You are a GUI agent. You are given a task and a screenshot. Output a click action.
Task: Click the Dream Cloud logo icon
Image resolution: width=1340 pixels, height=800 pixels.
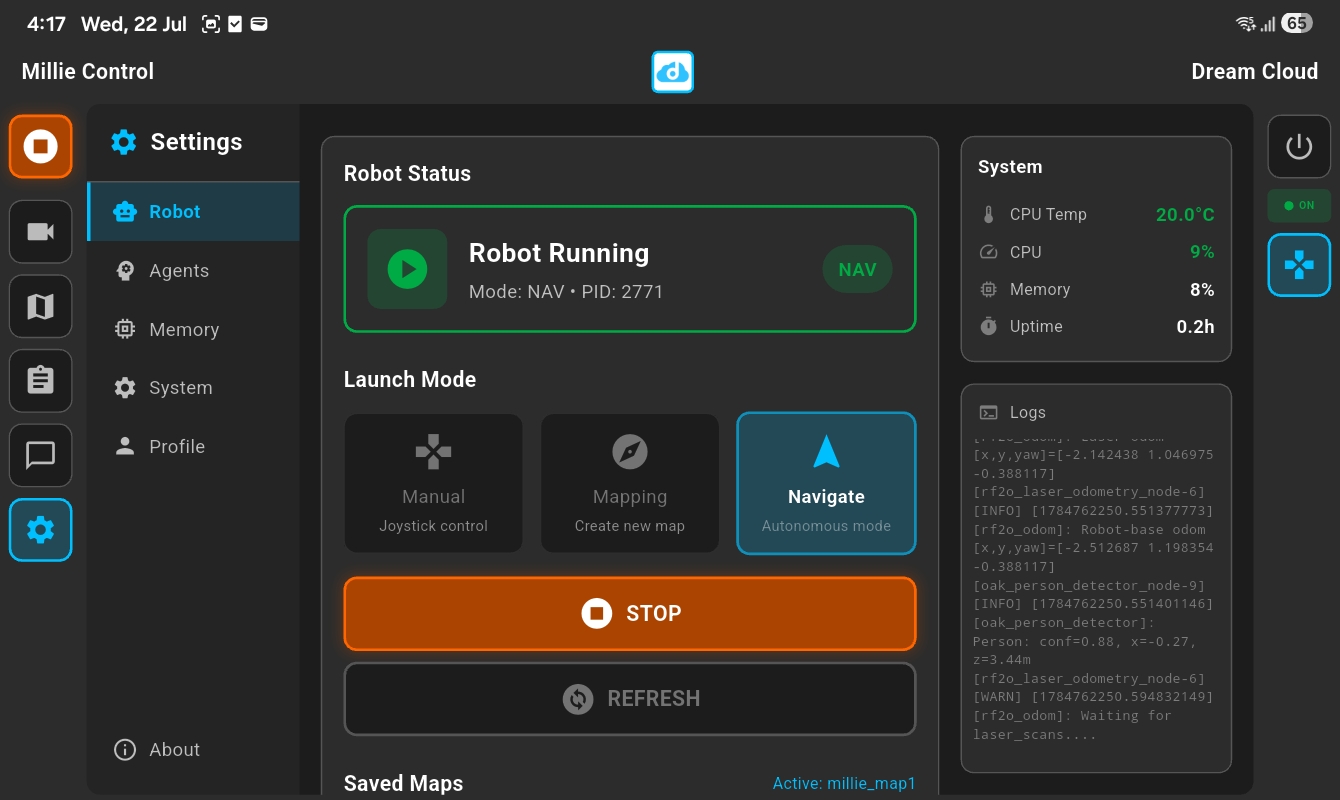point(673,72)
